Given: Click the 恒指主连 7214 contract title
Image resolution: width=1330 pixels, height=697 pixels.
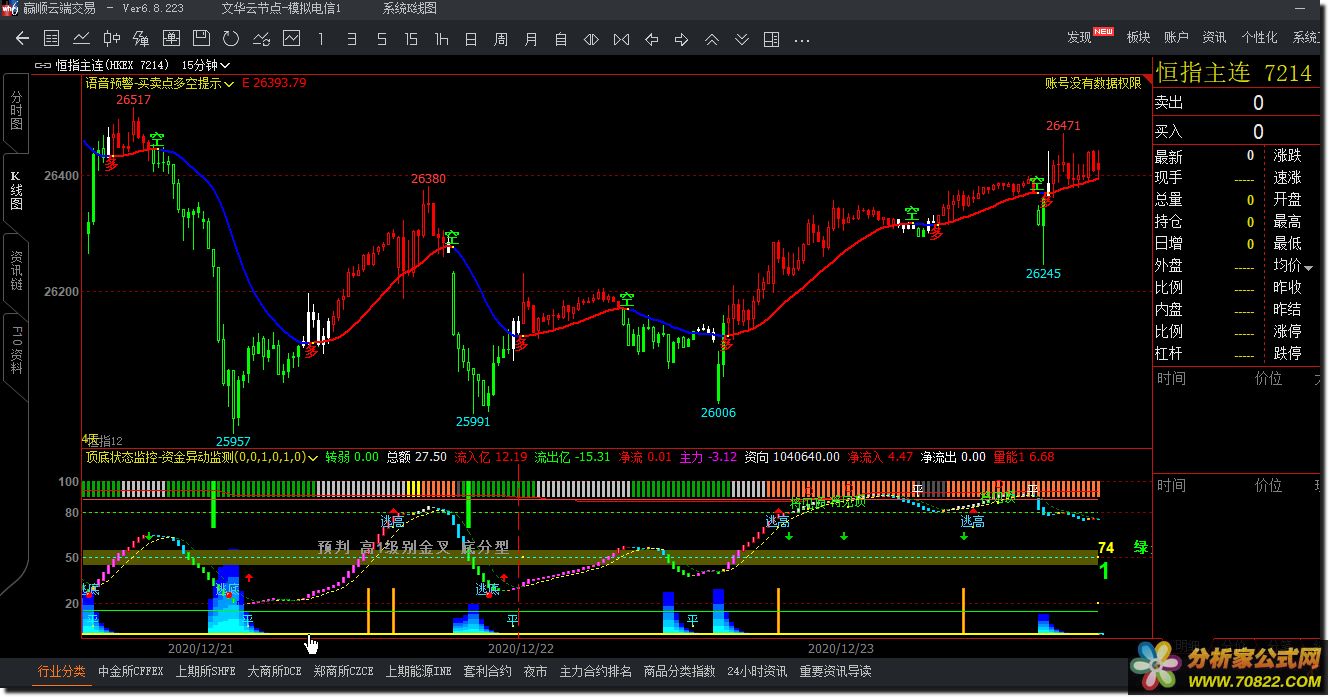Looking at the screenshot, I should point(1233,73).
